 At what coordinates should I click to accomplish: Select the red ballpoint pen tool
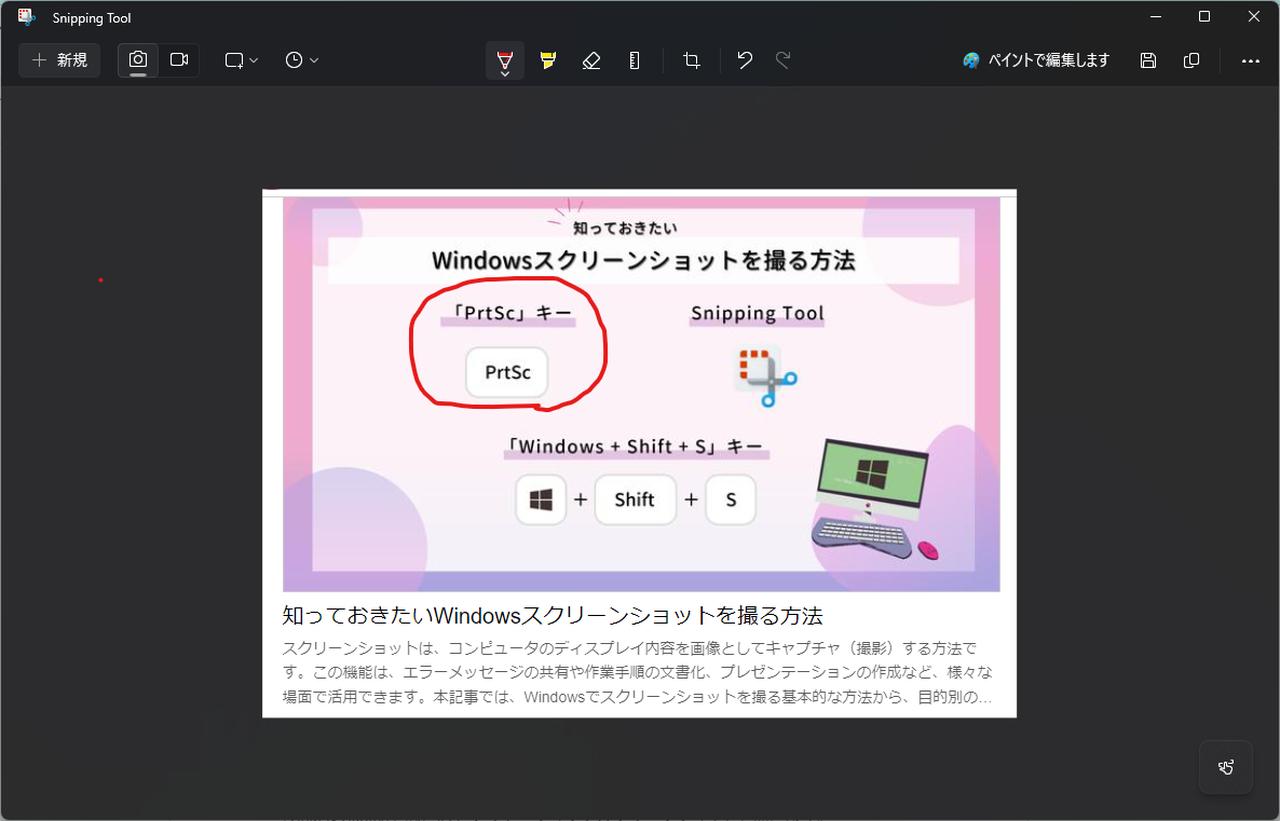click(505, 60)
